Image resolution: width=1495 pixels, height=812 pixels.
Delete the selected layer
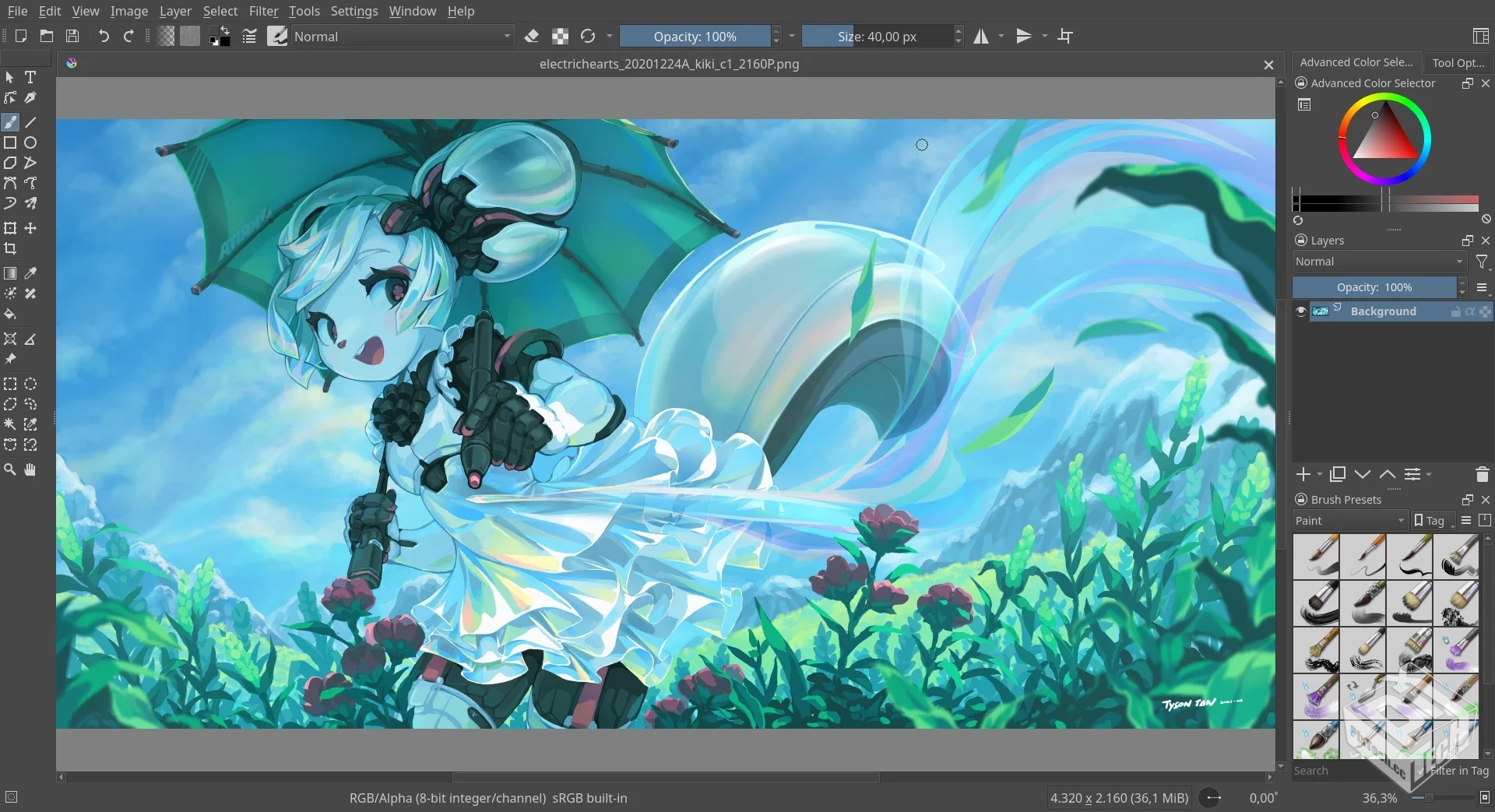[x=1482, y=474]
